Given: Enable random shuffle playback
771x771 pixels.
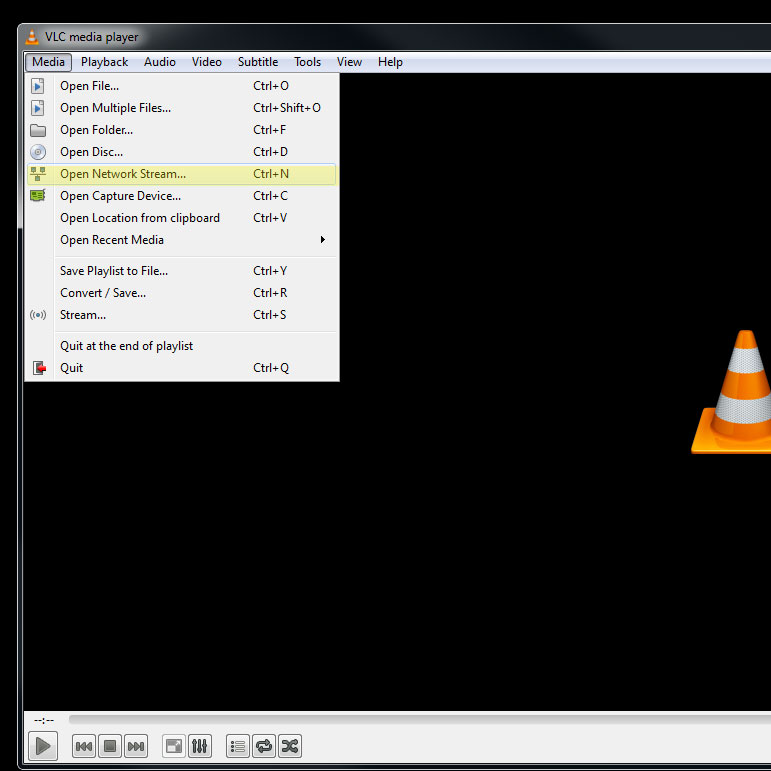Looking at the screenshot, I should [x=290, y=746].
